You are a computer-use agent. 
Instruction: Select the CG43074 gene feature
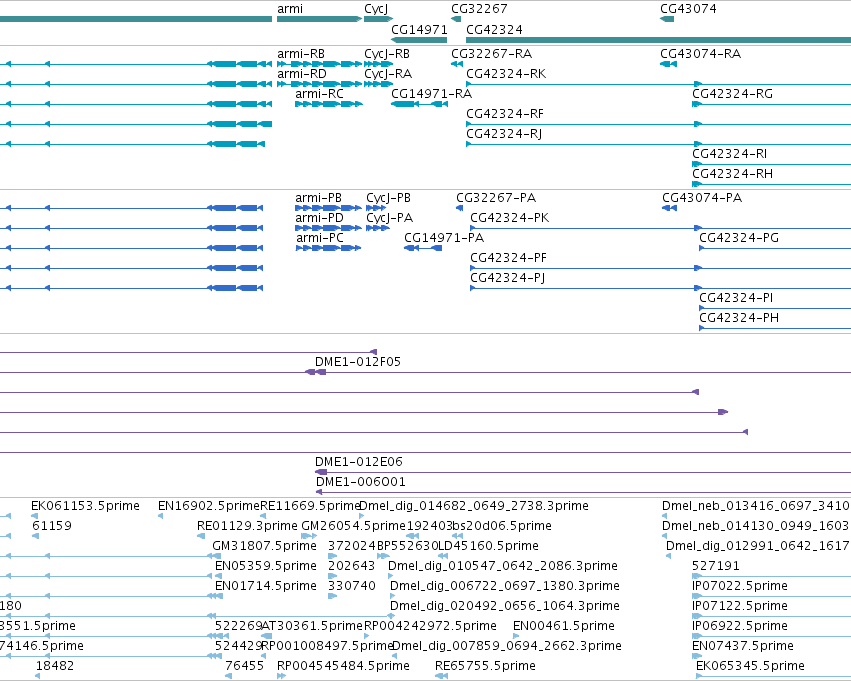click(667, 19)
